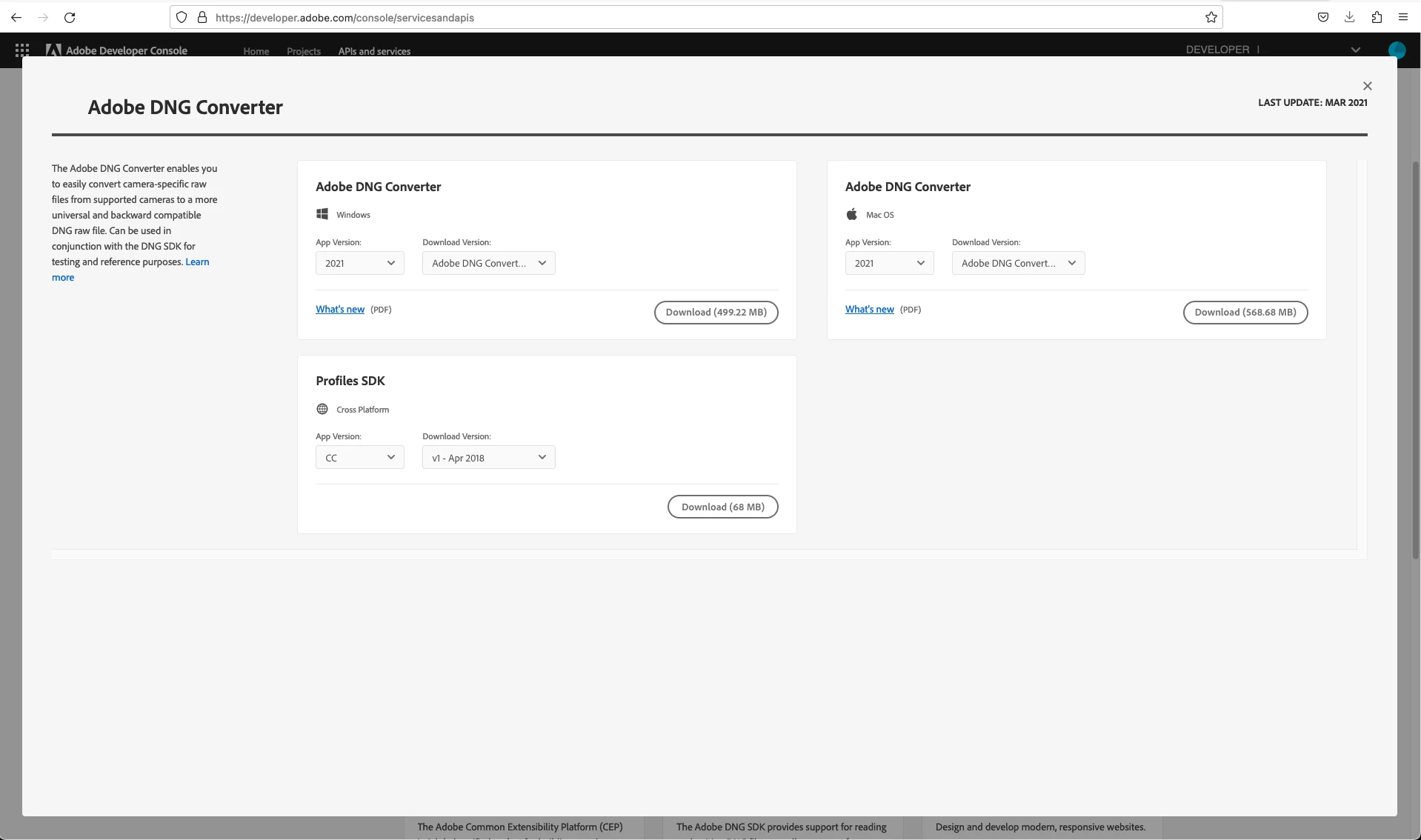Screen dimensions: 1421x840
Task: Go to the Home tab
Action: point(256,51)
